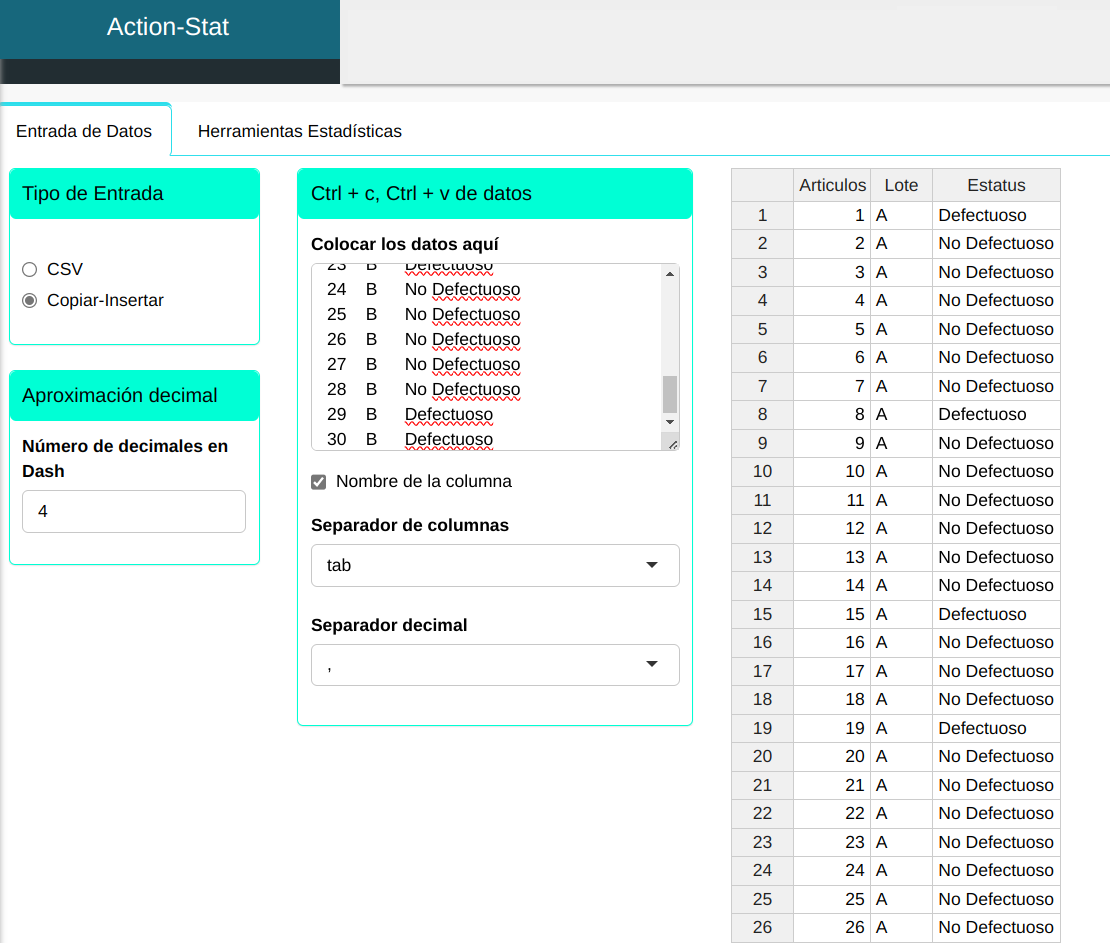Viewport: 1110px width, 943px height.
Task: Select the CSV radio option
Action: point(29,269)
